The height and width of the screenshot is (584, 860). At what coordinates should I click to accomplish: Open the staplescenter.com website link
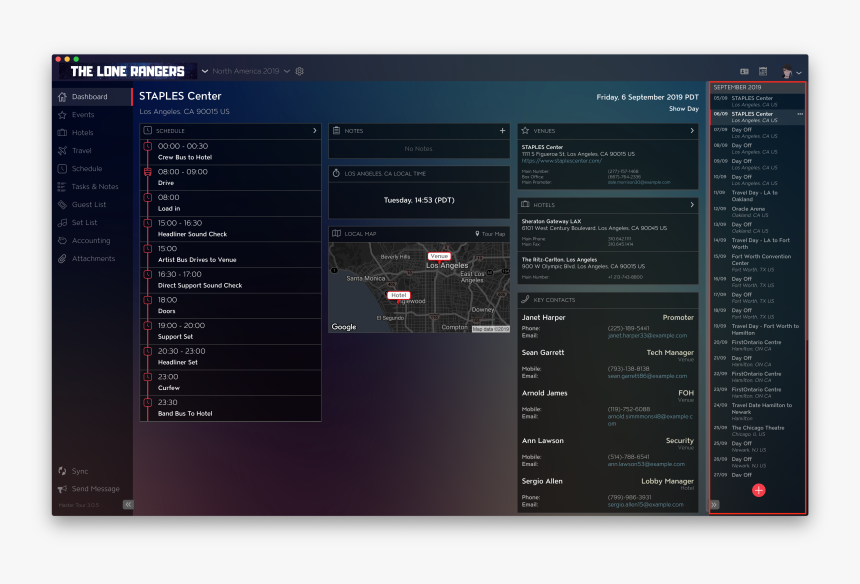click(562, 161)
